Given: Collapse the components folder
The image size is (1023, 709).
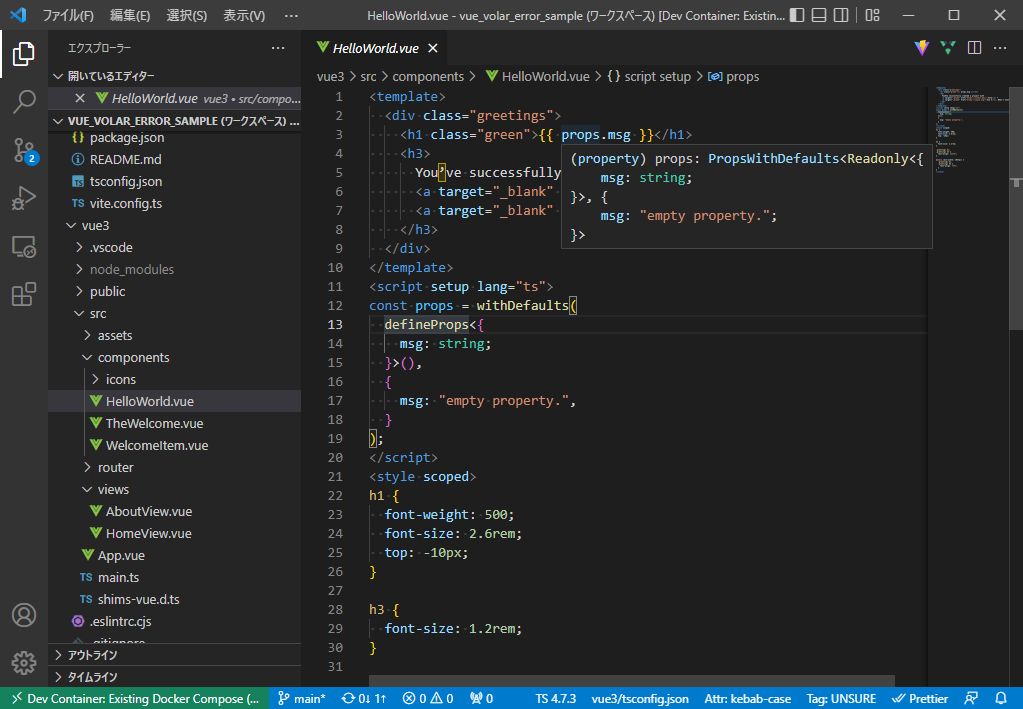Looking at the screenshot, I should pos(175,357).
